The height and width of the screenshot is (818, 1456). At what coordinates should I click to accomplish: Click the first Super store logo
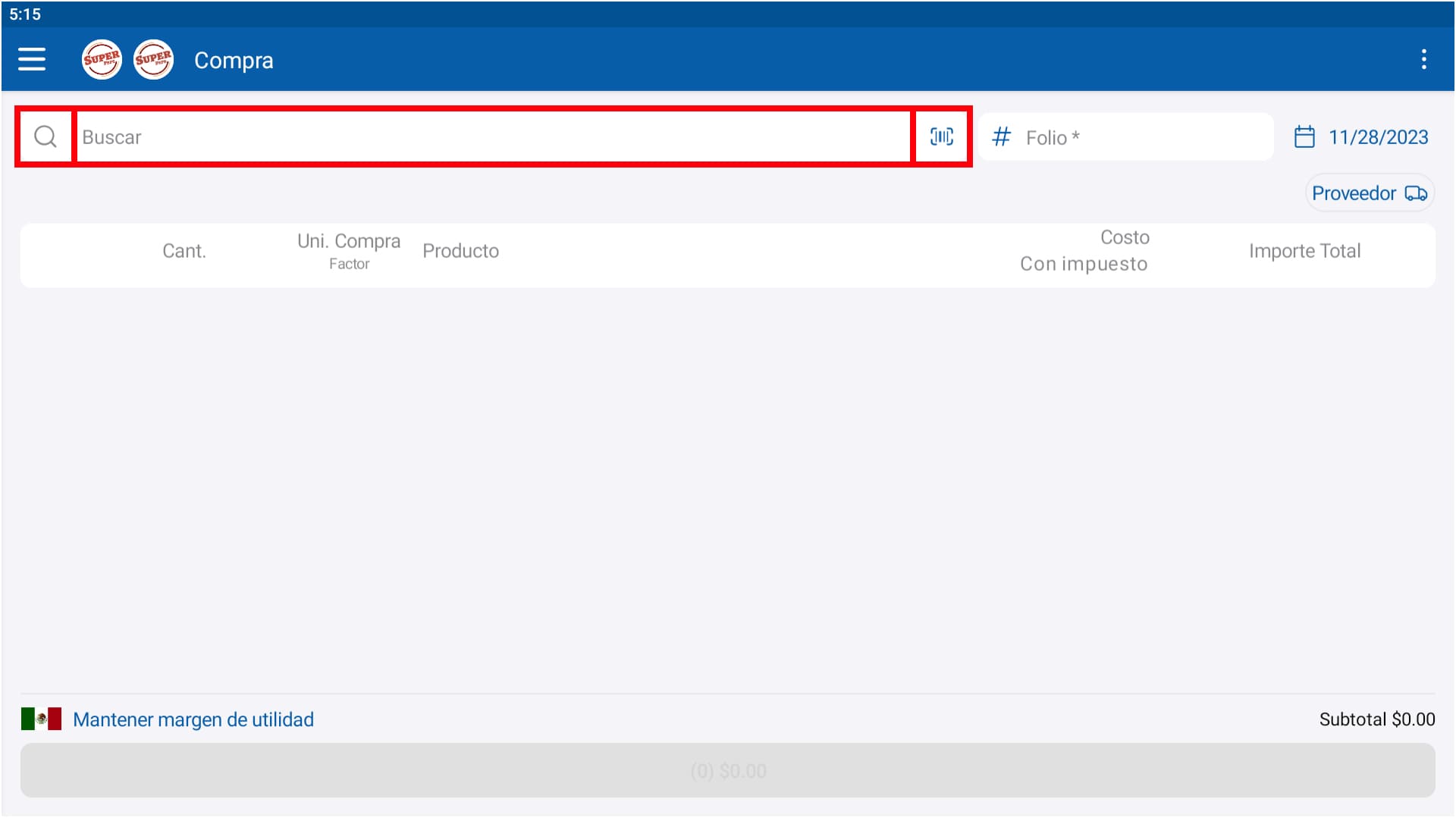(x=102, y=59)
